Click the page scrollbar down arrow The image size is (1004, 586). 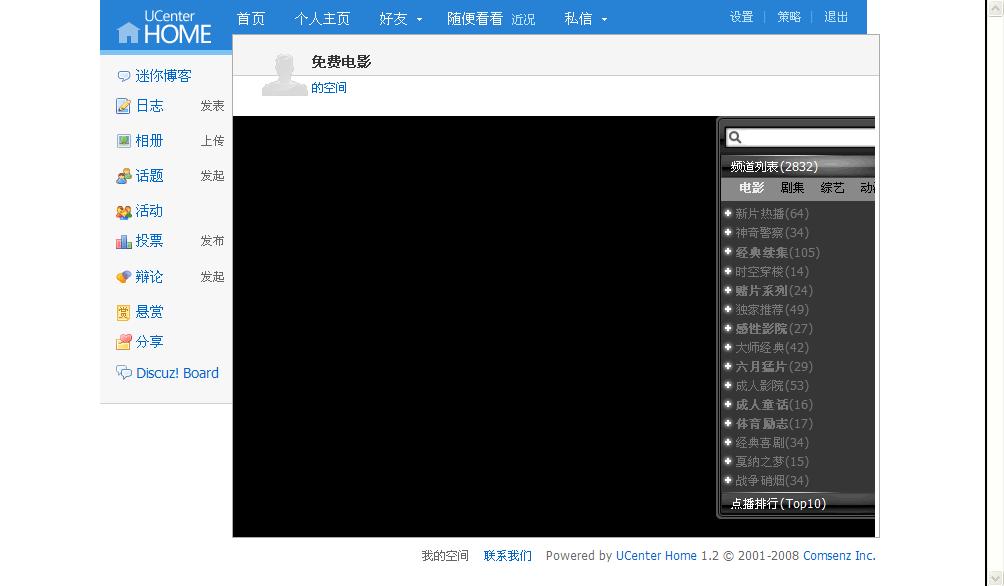tap(996, 578)
